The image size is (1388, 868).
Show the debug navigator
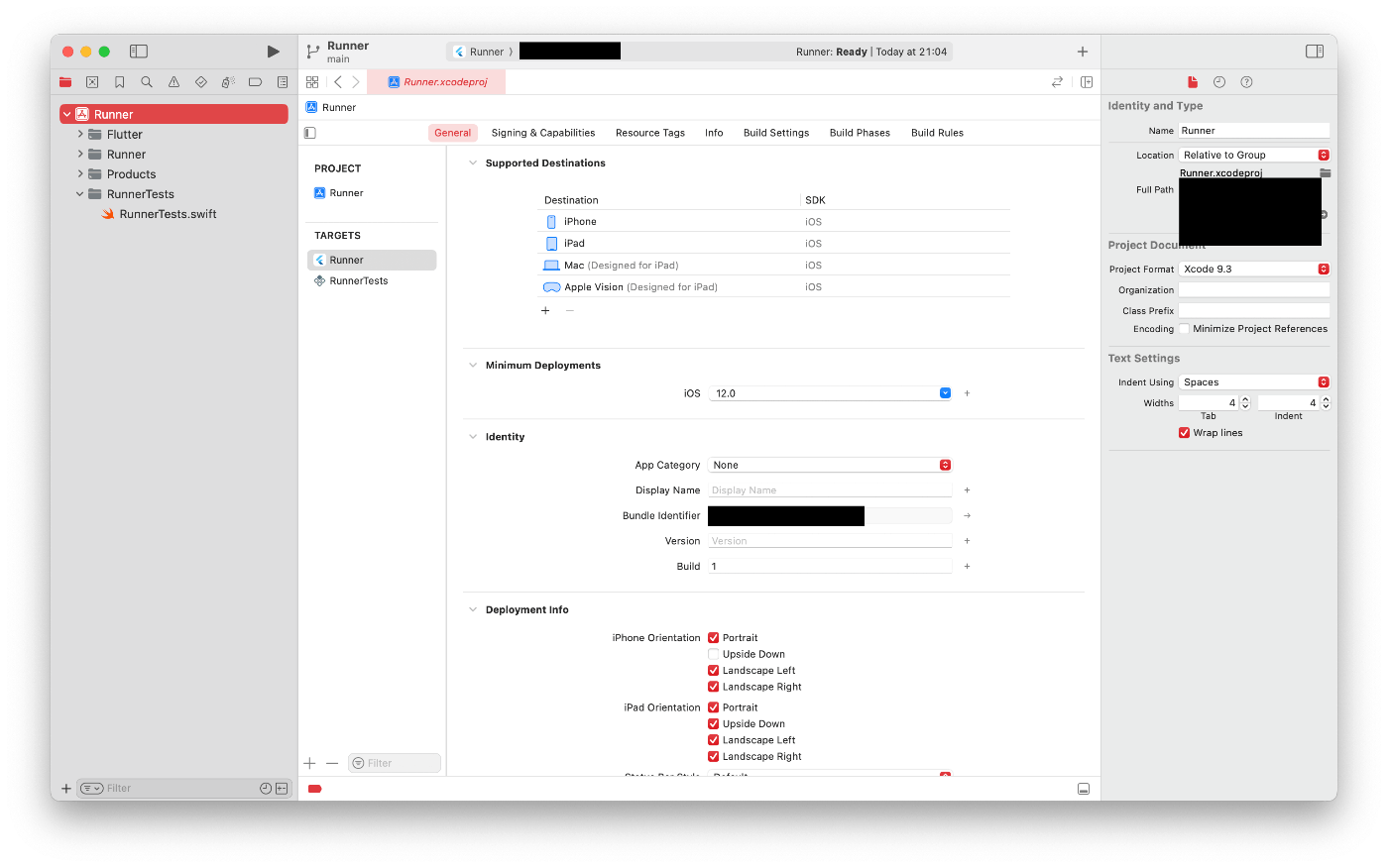228,82
